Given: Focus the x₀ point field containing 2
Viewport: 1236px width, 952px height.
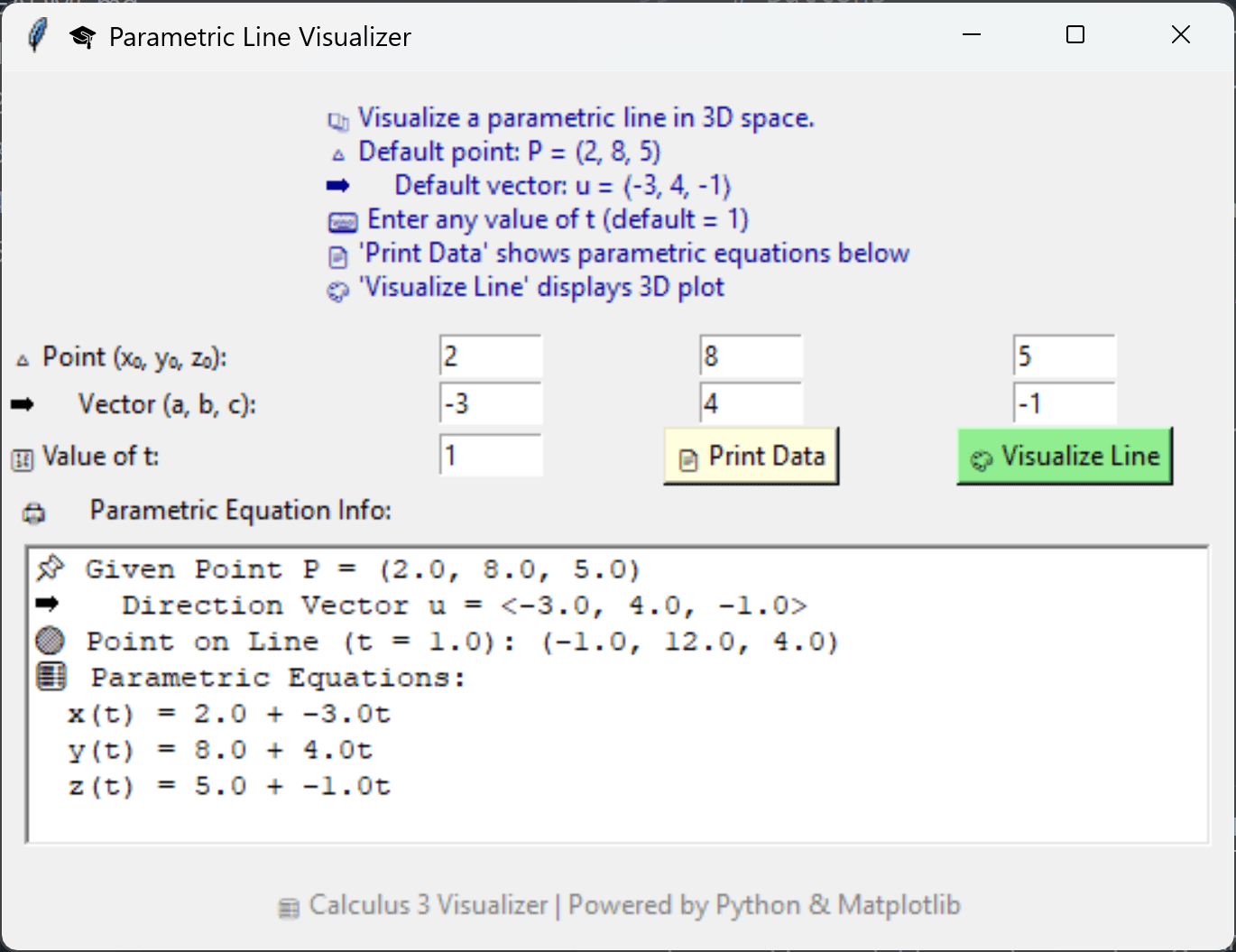Looking at the screenshot, I should (x=491, y=356).
